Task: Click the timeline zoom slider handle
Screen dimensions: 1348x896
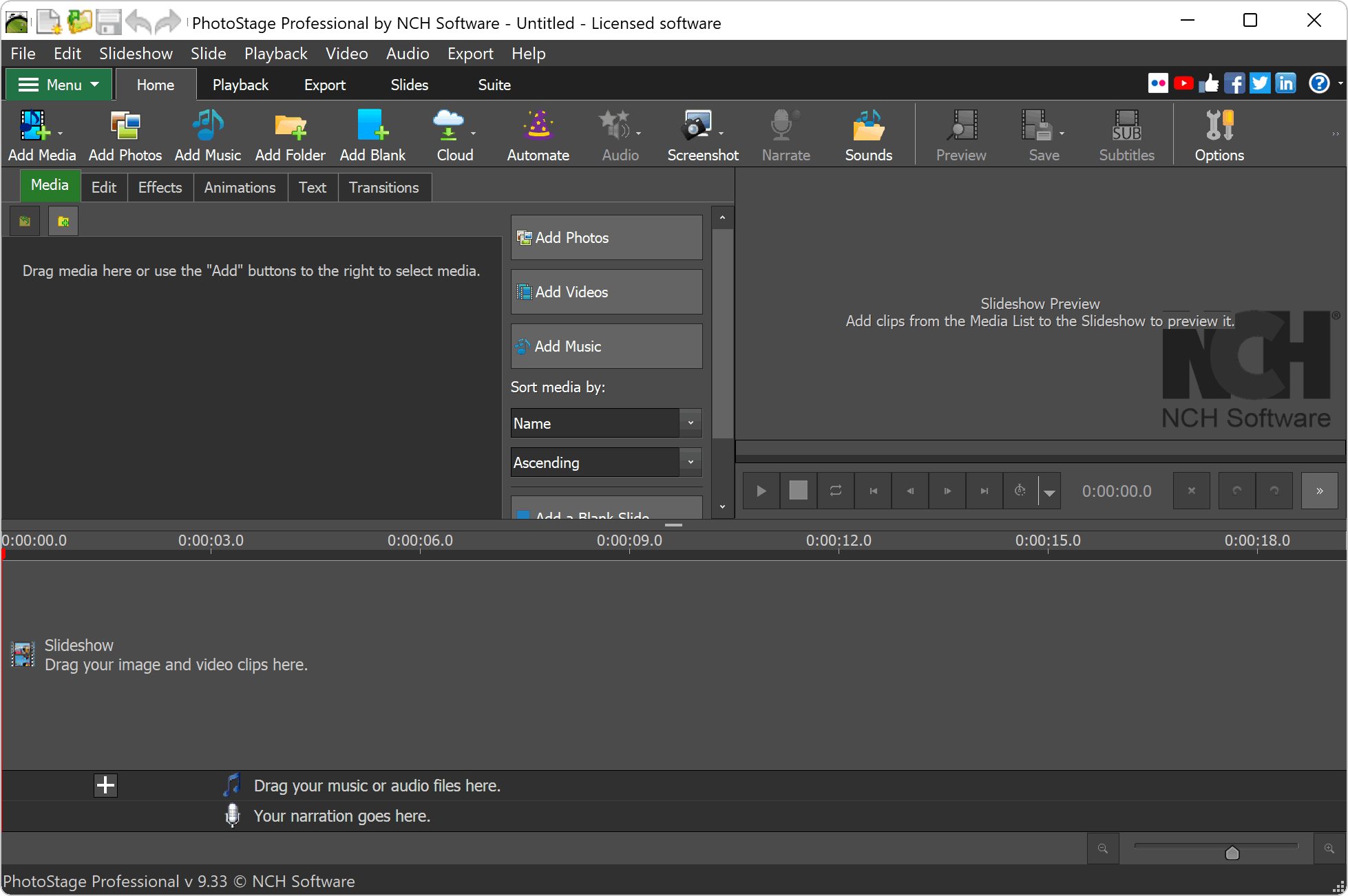Action: coord(1232,853)
